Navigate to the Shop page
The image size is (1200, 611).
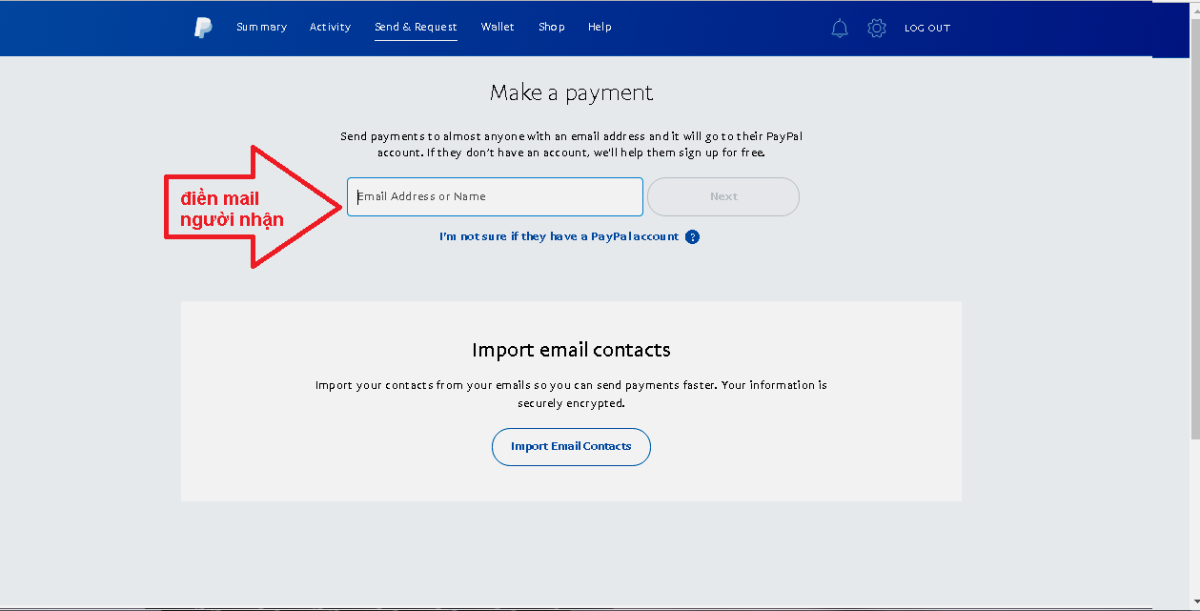click(x=551, y=27)
